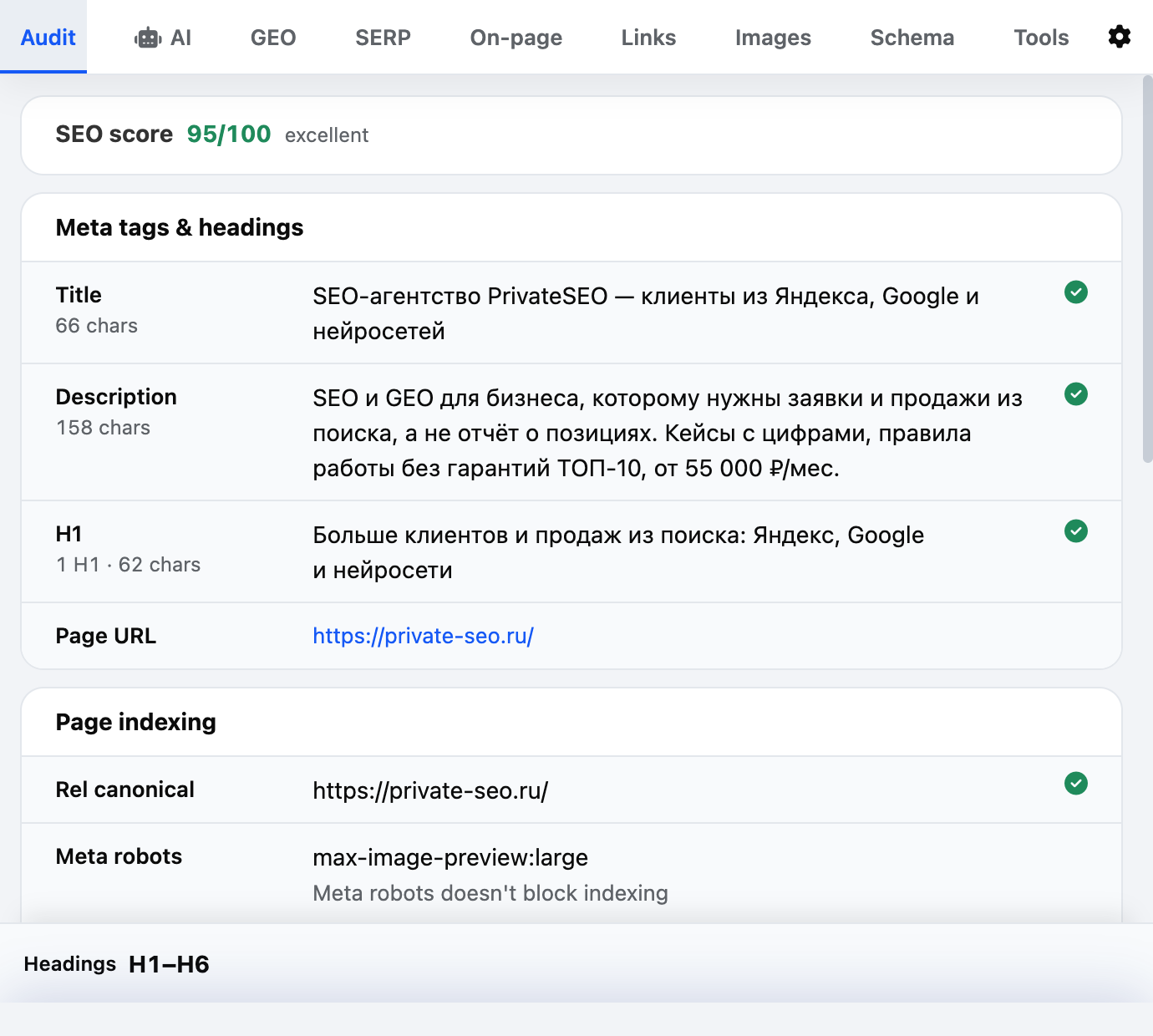1153x1036 pixels.
Task: Click the '1 H1 · 62 chars' text
Action: tap(128, 565)
